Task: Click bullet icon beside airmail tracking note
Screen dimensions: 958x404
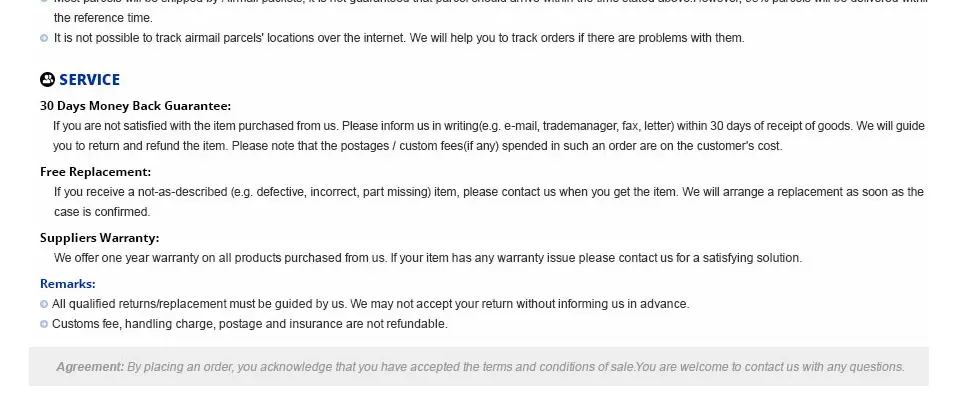Action: click(44, 38)
